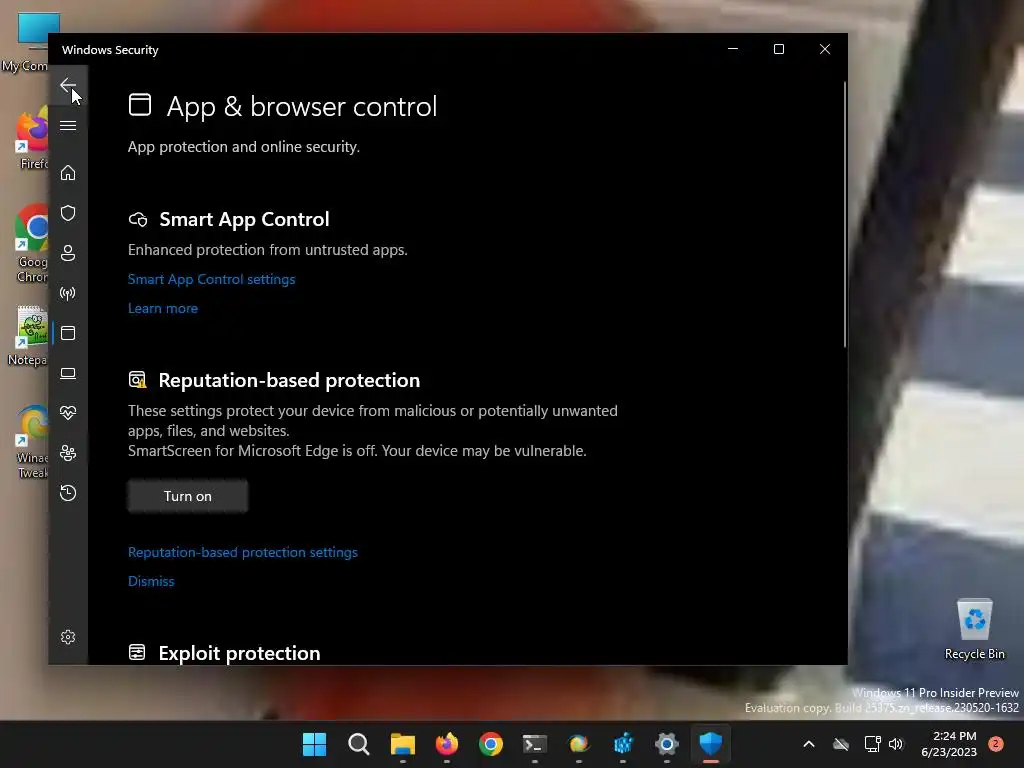Show hidden tray icons chevron
The height and width of the screenshot is (768, 1024).
click(808, 744)
